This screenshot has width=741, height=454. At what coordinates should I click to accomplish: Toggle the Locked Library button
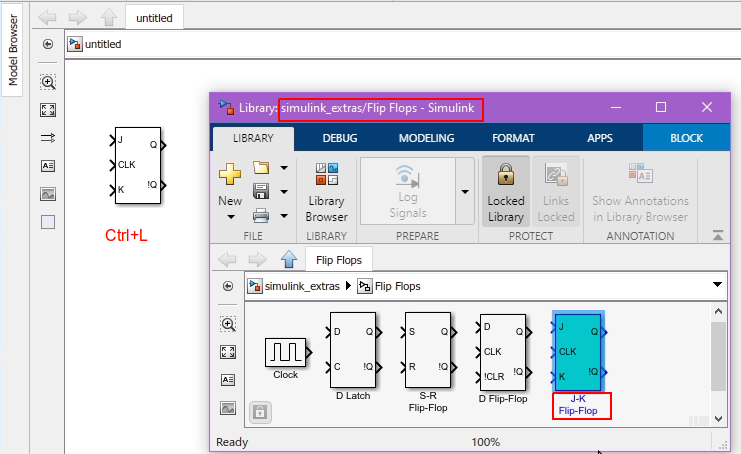click(x=506, y=193)
